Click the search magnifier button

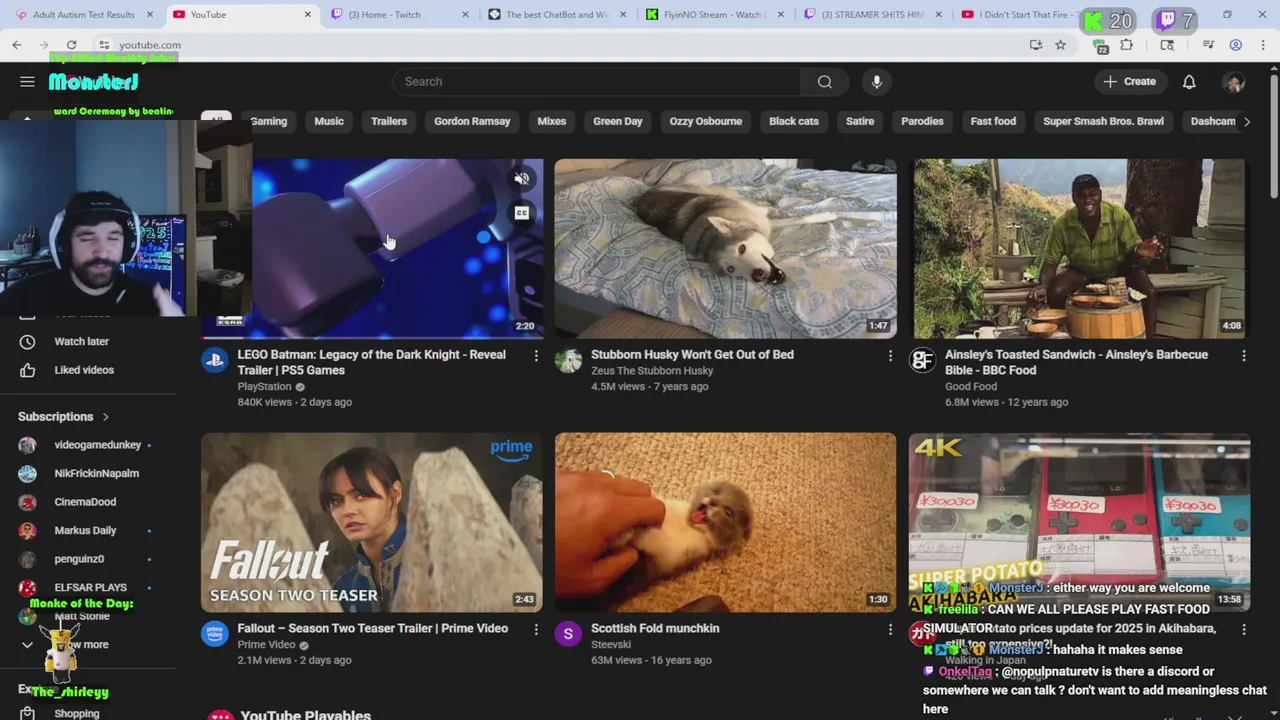[x=825, y=82]
